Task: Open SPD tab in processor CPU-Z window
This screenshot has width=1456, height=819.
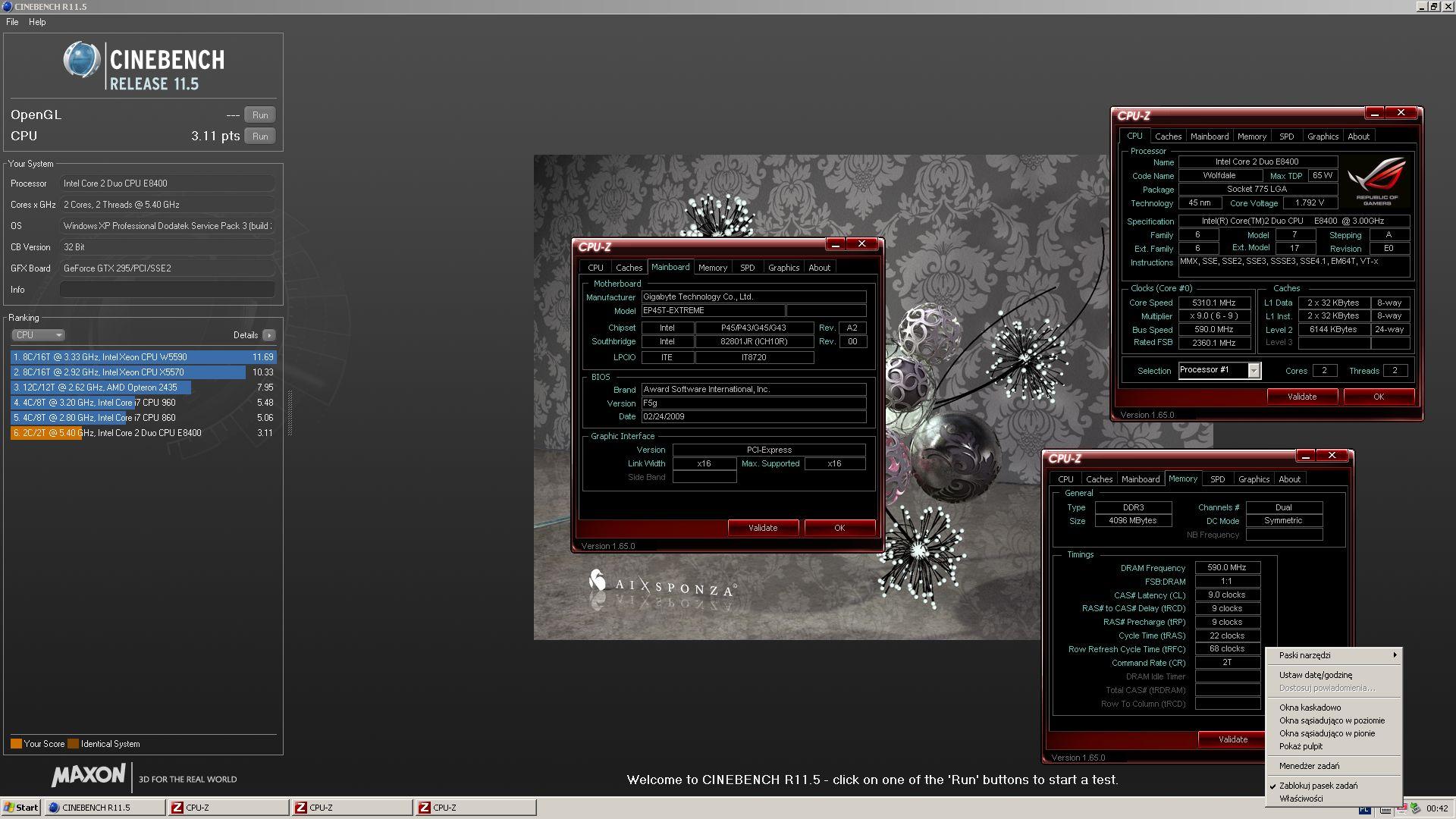Action: pyautogui.click(x=1287, y=136)
